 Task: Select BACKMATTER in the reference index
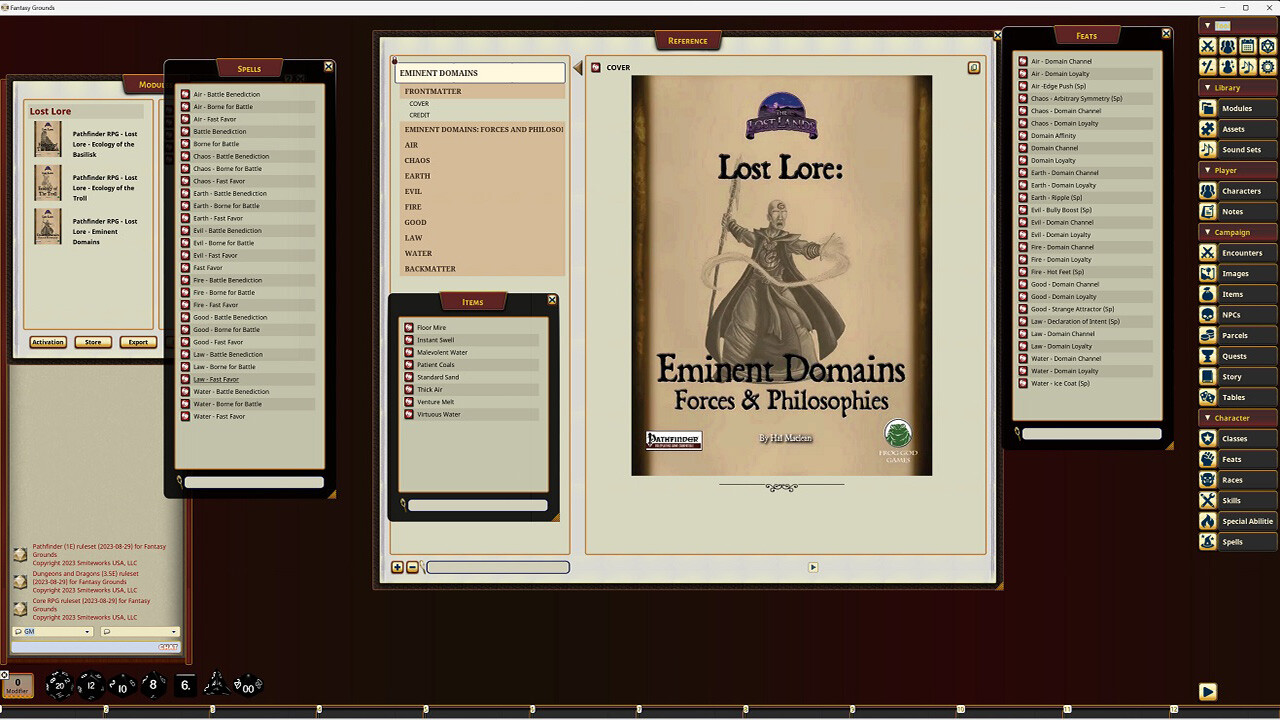430,269
